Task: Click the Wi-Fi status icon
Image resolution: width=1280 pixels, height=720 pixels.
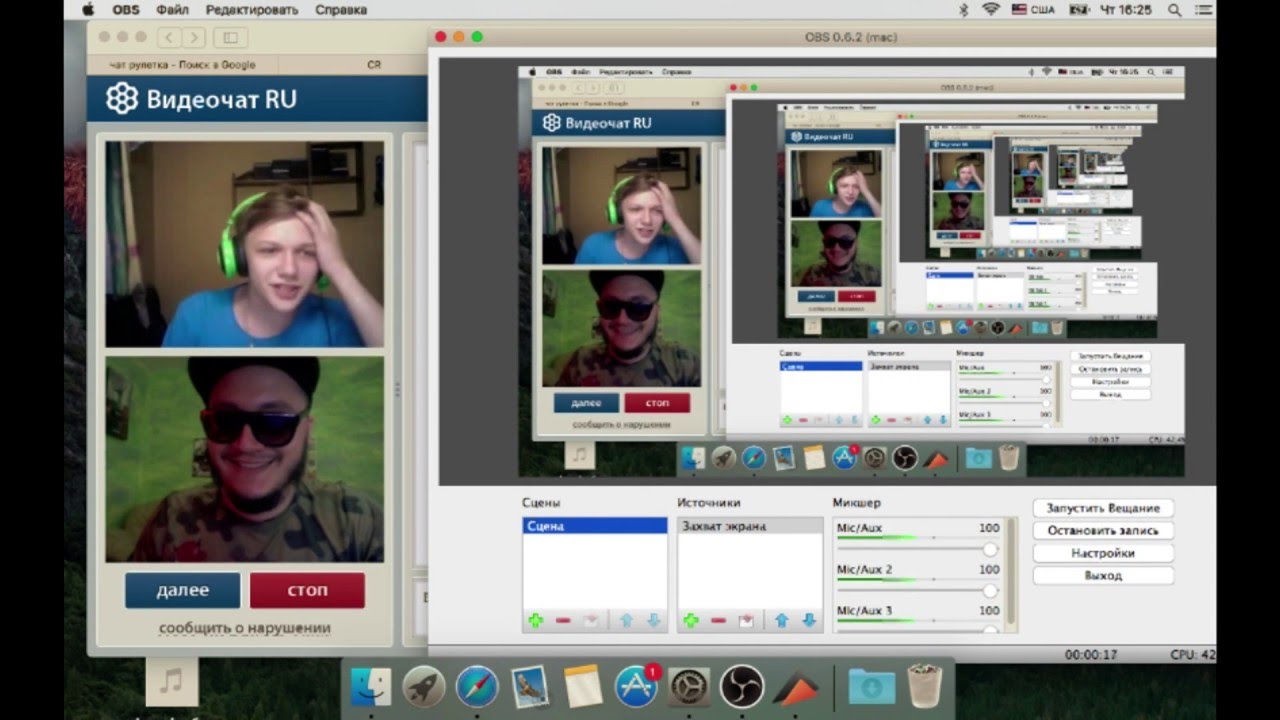Action: pyautogui.click(x=991, y=9)
